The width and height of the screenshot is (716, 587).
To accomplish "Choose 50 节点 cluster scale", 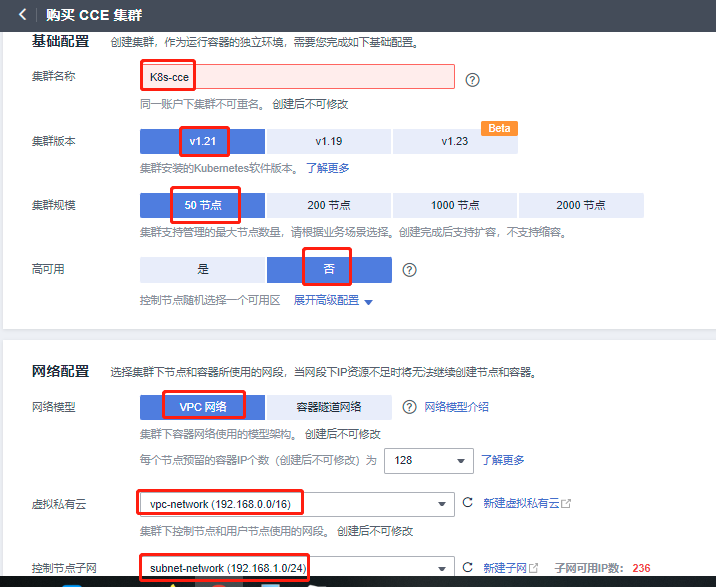I will click(x=202, y=205).
